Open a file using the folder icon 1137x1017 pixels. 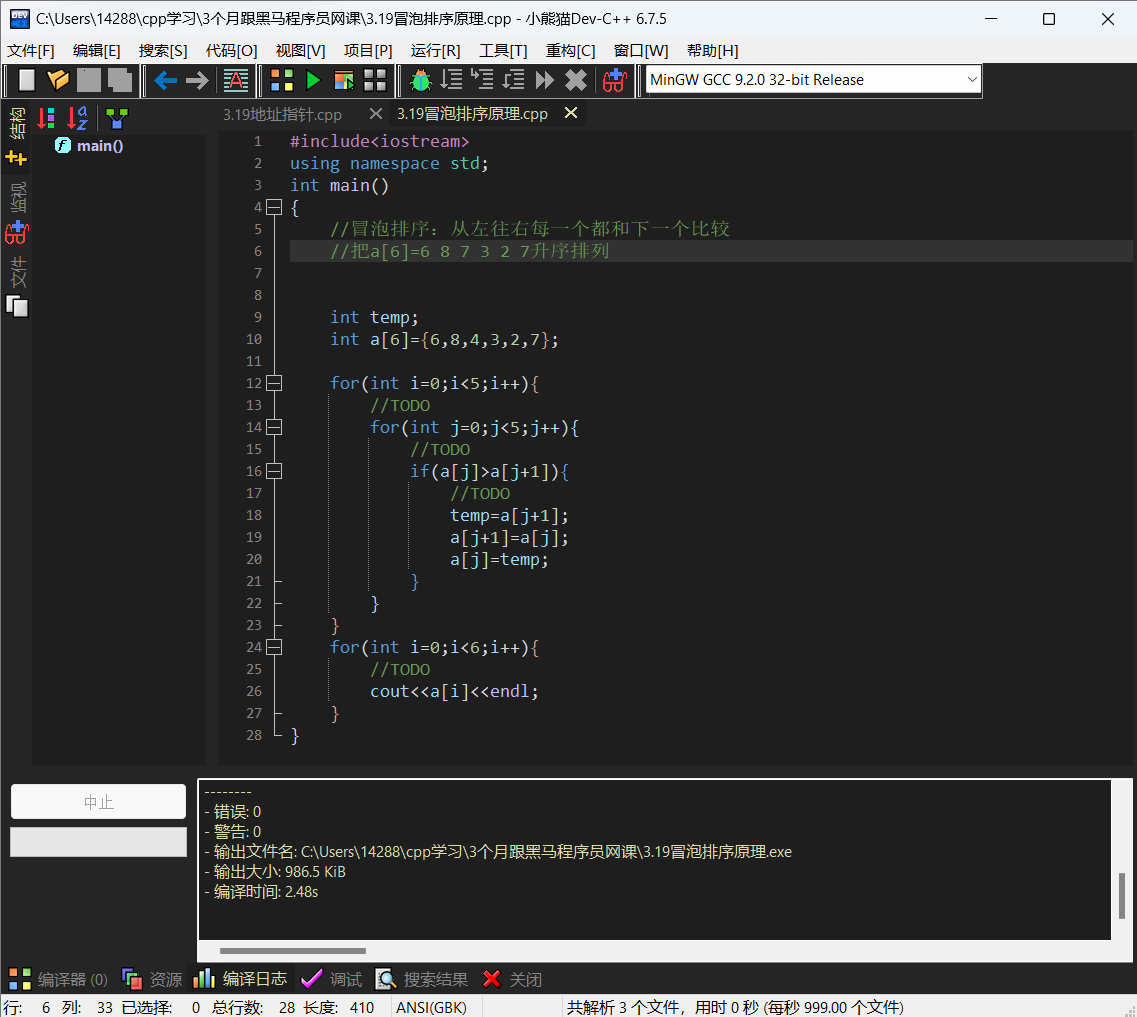click(57, 80)
